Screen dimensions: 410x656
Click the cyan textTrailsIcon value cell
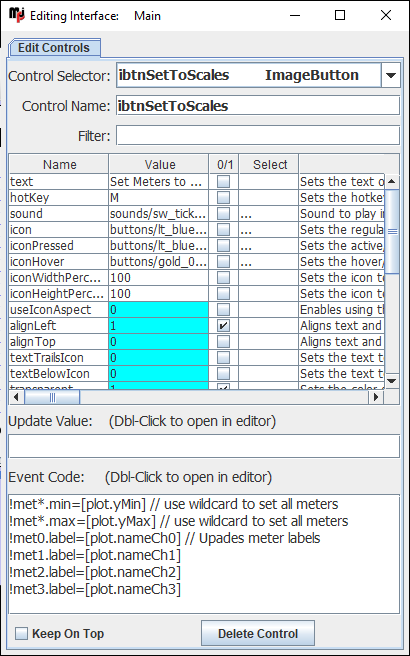click(x=159, y=358)
